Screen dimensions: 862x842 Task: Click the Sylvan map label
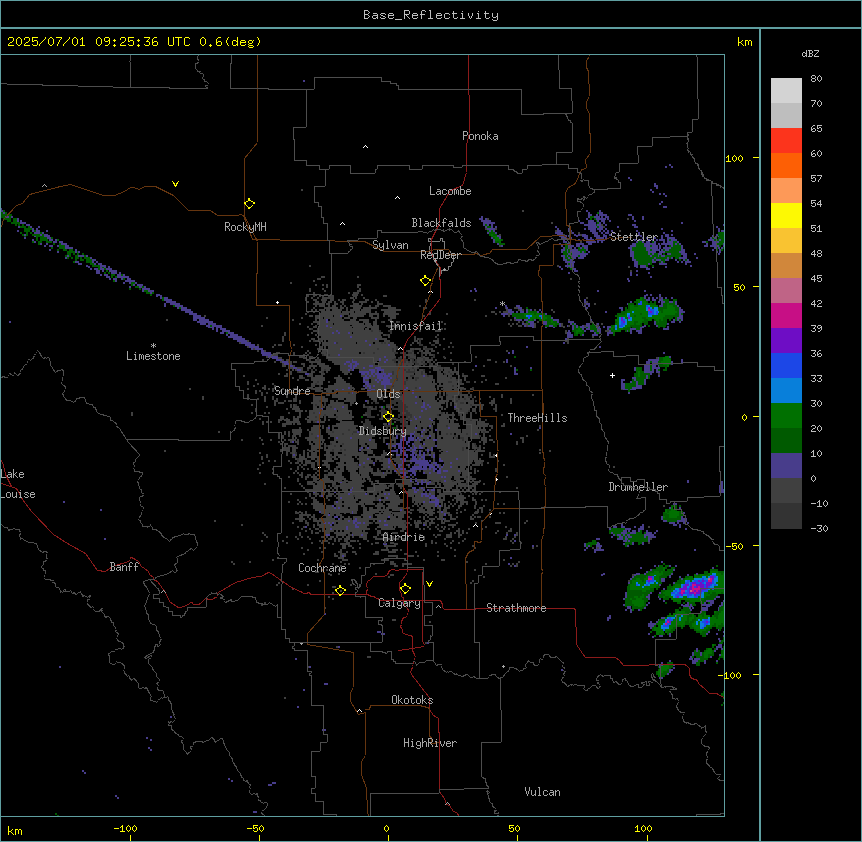coord(390,245)
